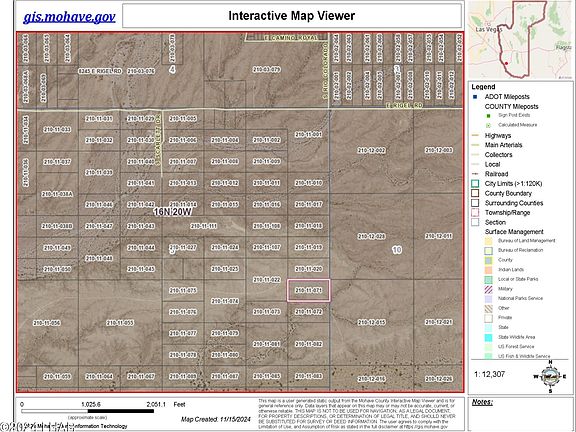
Task: Click the scale bar graphic
Action: click(87, 411)
